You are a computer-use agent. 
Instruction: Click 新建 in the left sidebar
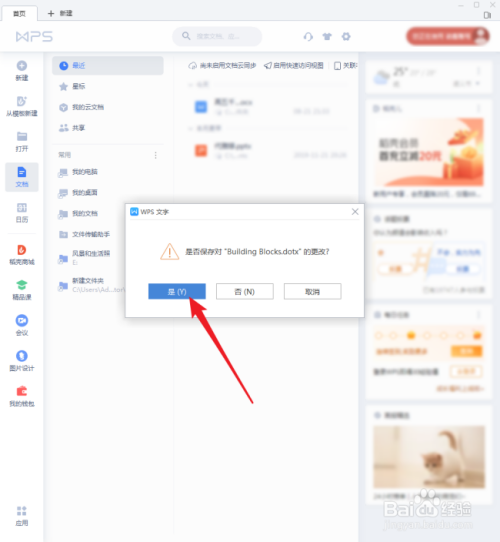22,71
